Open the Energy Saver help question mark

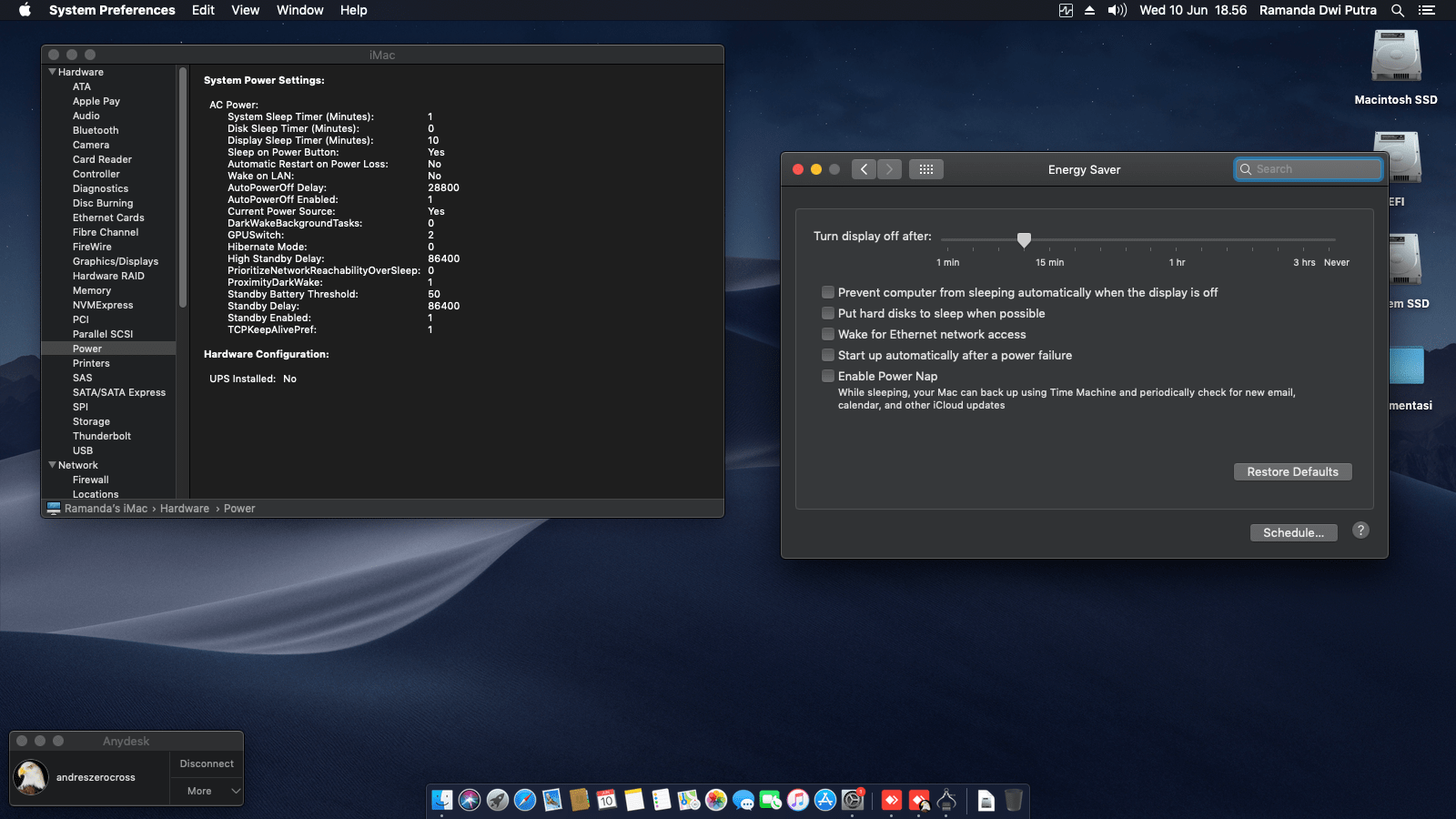click(1360, 531)
